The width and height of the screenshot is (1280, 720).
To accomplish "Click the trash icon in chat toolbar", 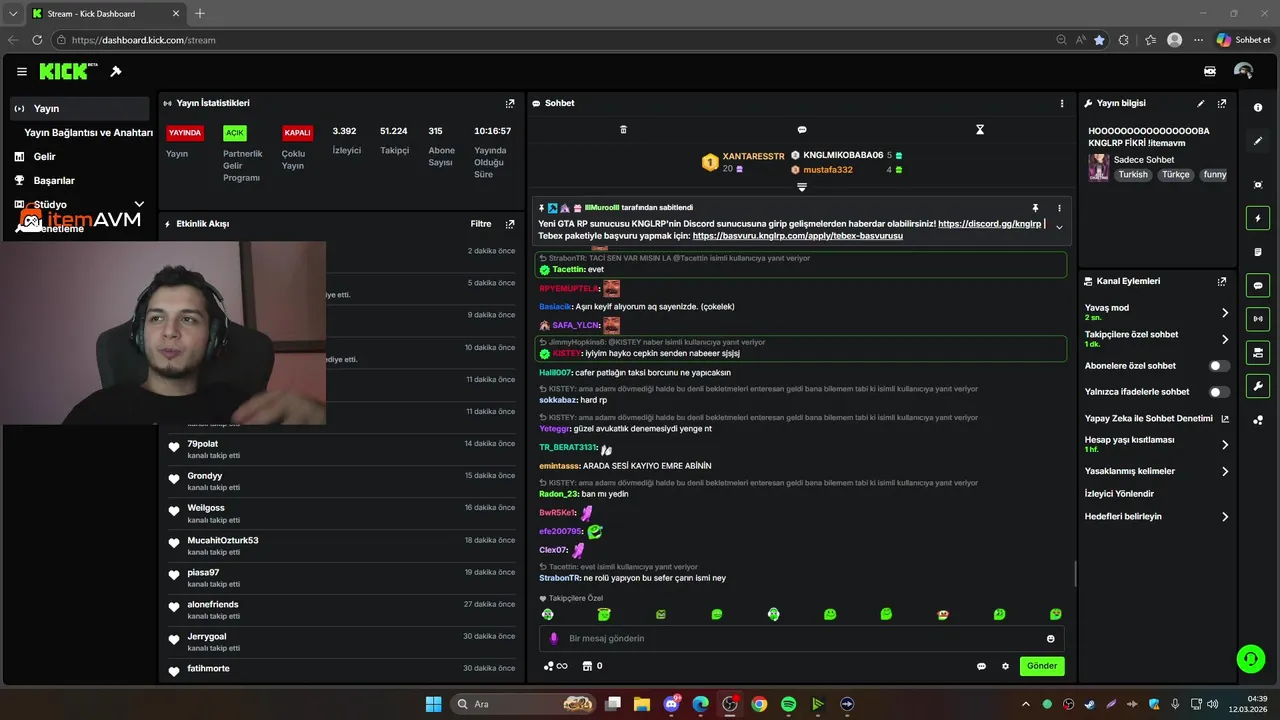I will click(623, 130).
